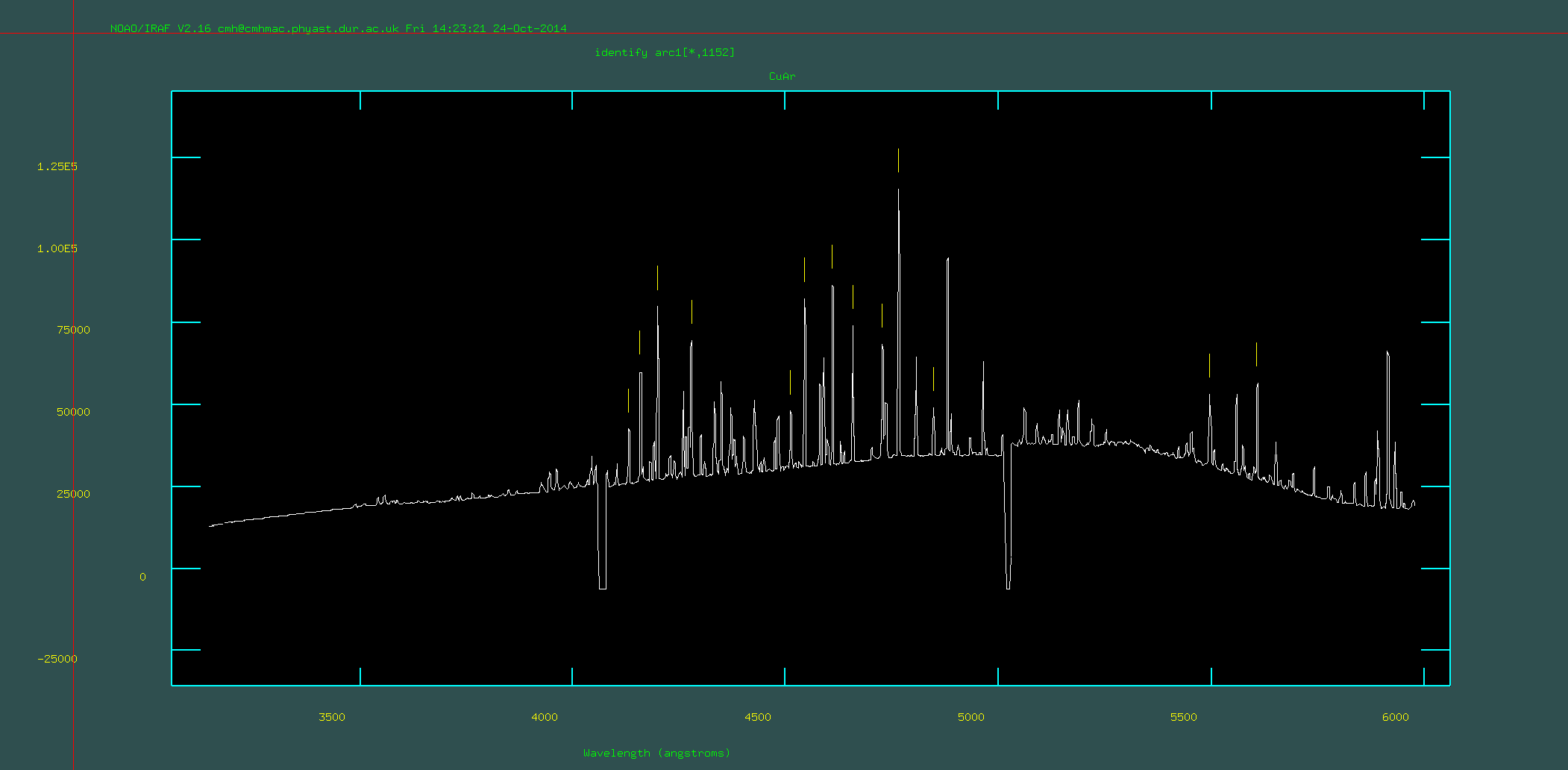The image size is (1568, 770).
Task: Click the CuAr label above the plot
Action: pyautogui.click(x=782, y=76)
